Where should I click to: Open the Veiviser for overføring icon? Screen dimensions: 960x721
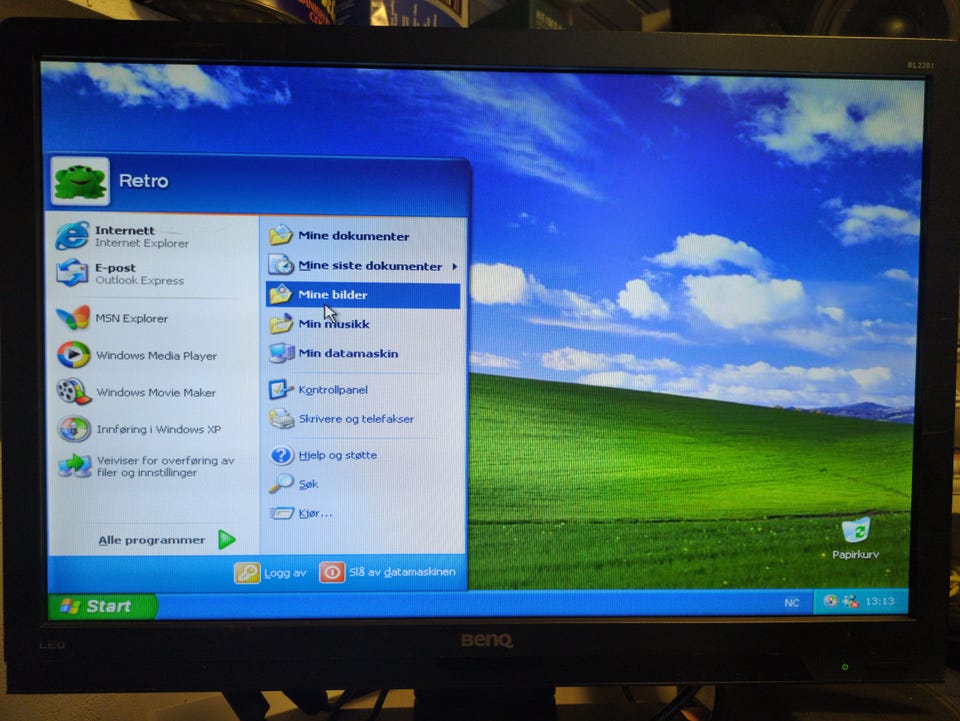tap(75, 466)
